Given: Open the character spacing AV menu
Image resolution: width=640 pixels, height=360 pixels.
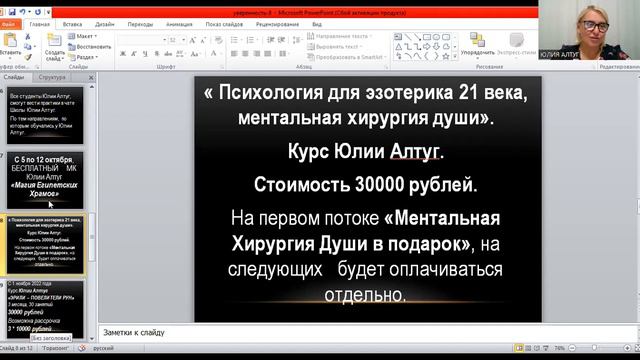Looking at the screenshot, I should point(181,54).
